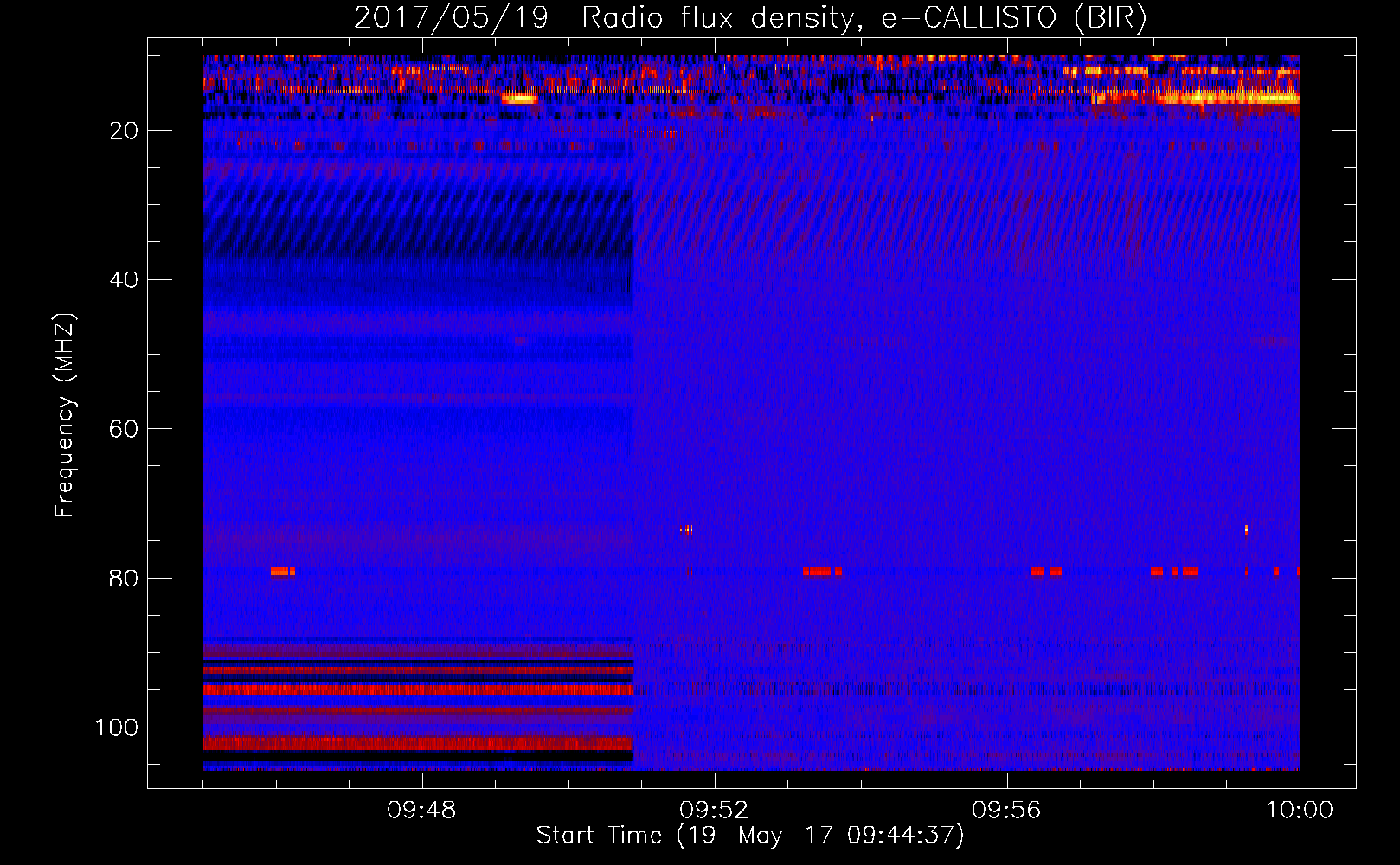
Task: Click the 40 MHz frequency tick label
Action: (x=125, y=280)
